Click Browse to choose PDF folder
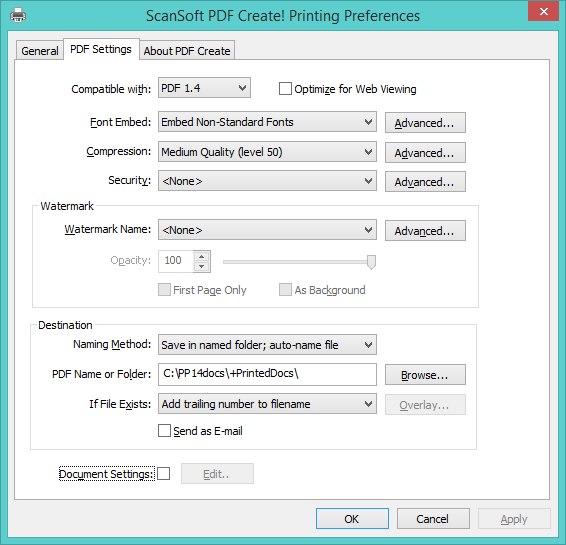Image resolution: width=566 pixels, height=545 pixels. [x=425, y=375]
